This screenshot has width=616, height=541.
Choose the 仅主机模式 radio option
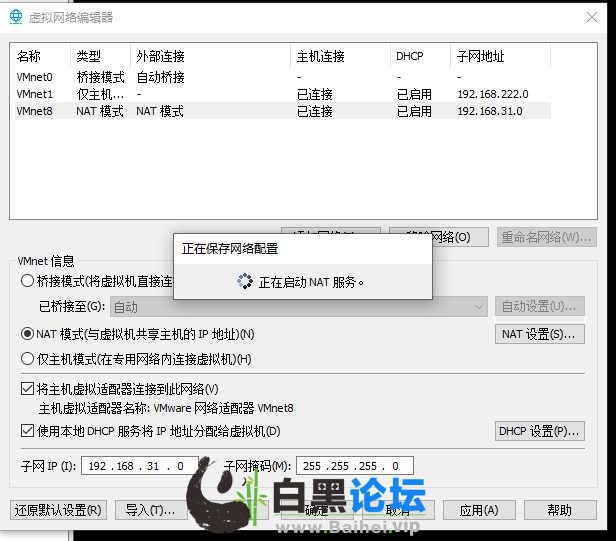28,358
